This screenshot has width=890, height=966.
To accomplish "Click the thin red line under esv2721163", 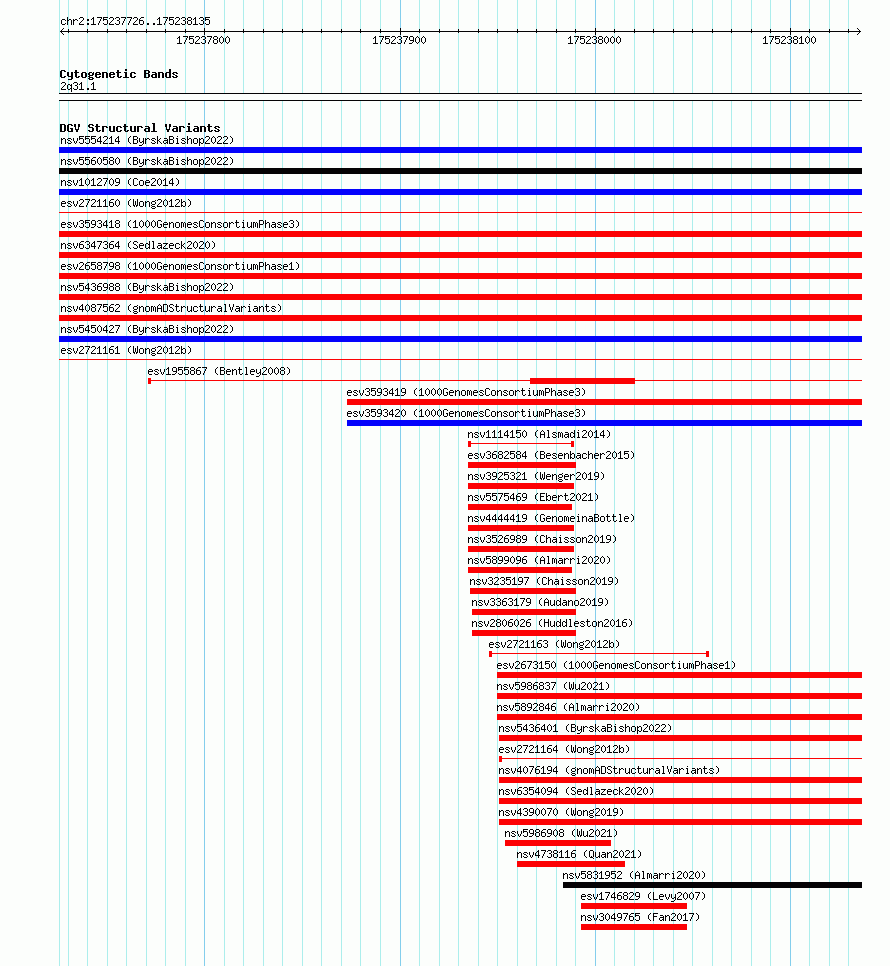I will click(x=599, y=654).
